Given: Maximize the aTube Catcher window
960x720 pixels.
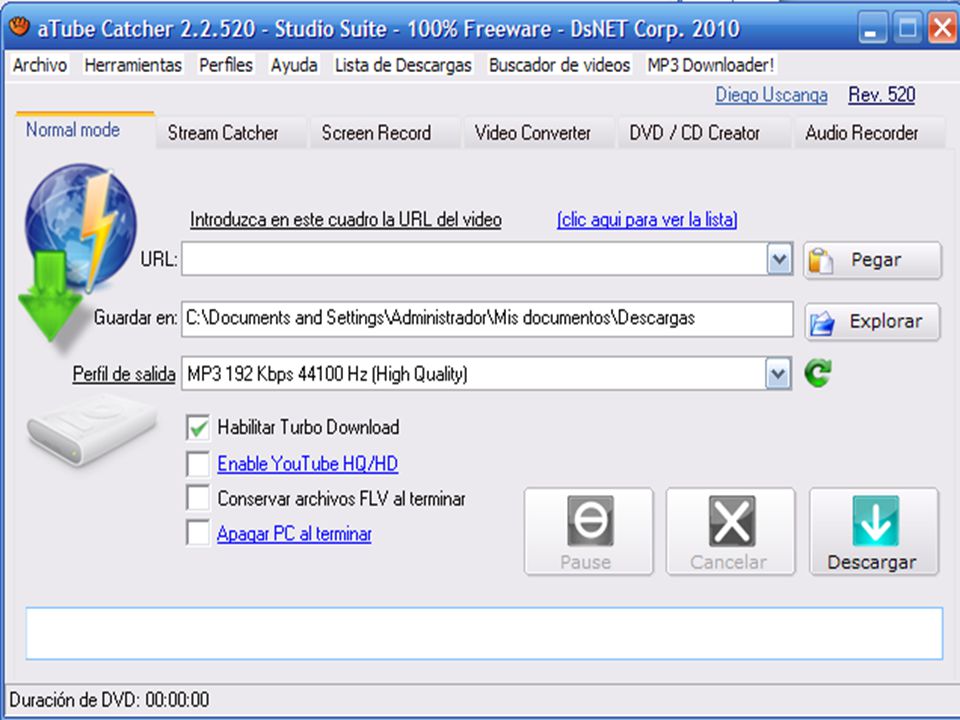Looking at the screenshot, I should point(907,28).
